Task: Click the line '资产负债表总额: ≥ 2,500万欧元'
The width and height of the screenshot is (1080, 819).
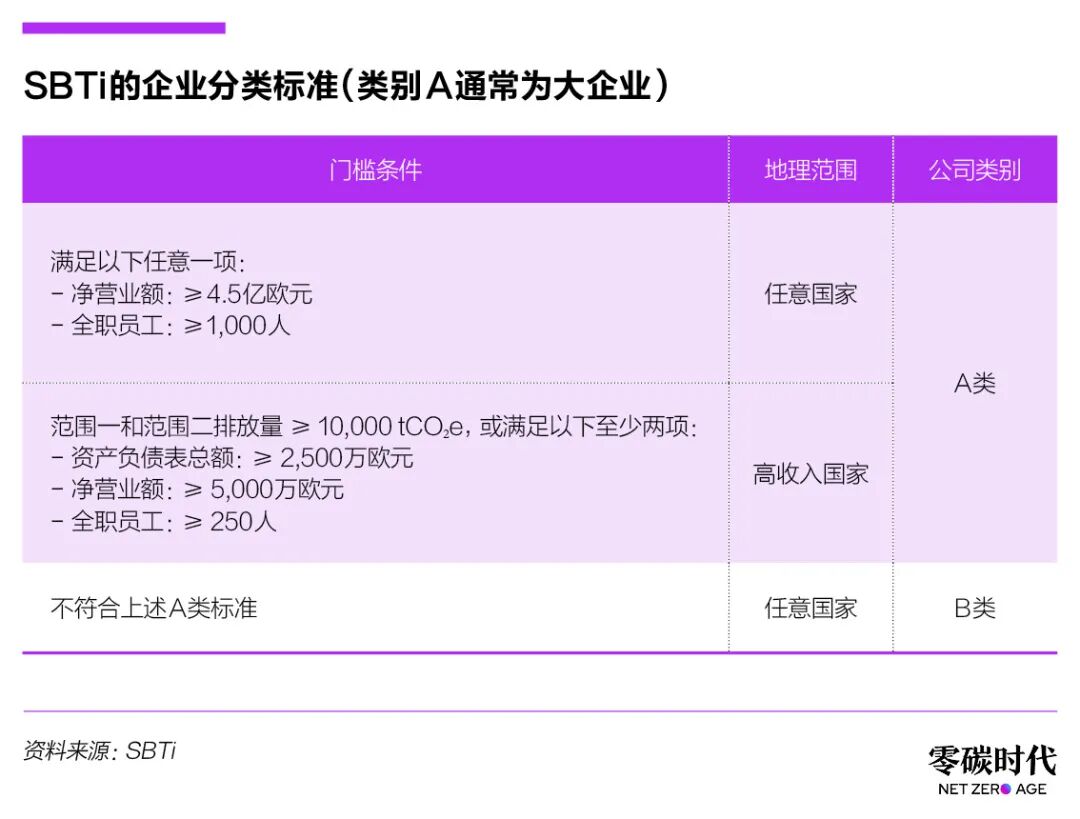Action: 232,458
